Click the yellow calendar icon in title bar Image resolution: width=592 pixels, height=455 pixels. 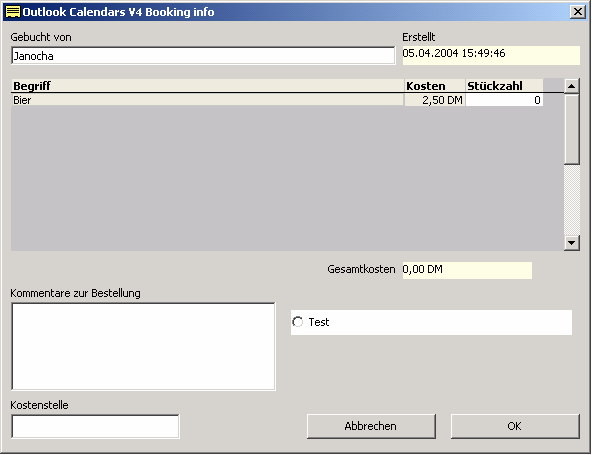click(x=13, y=12)
